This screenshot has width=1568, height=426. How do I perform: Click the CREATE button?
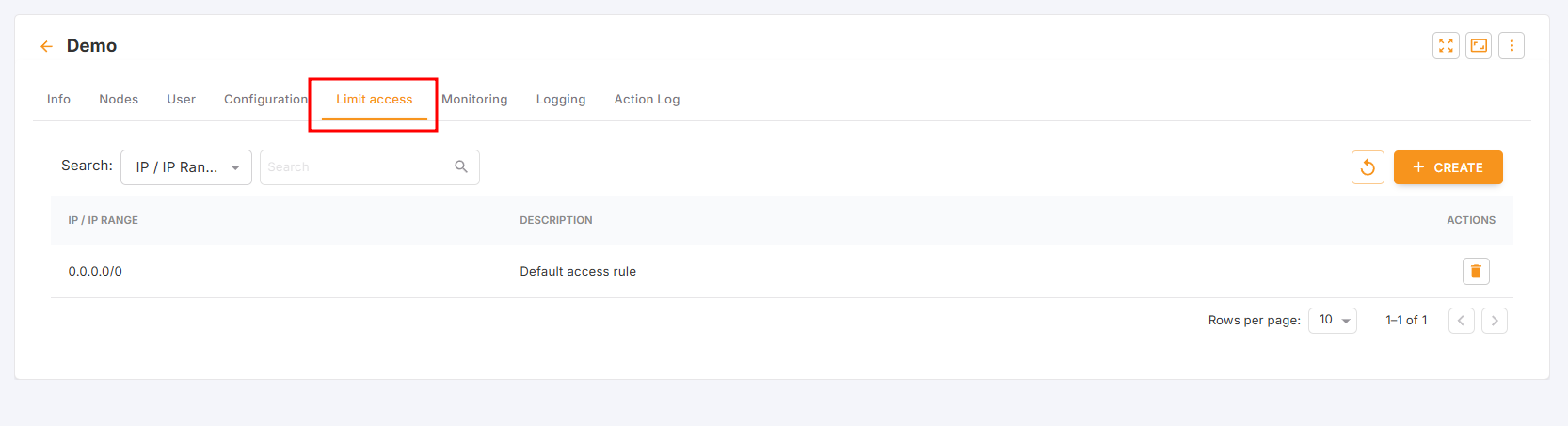click(1448, 167)
